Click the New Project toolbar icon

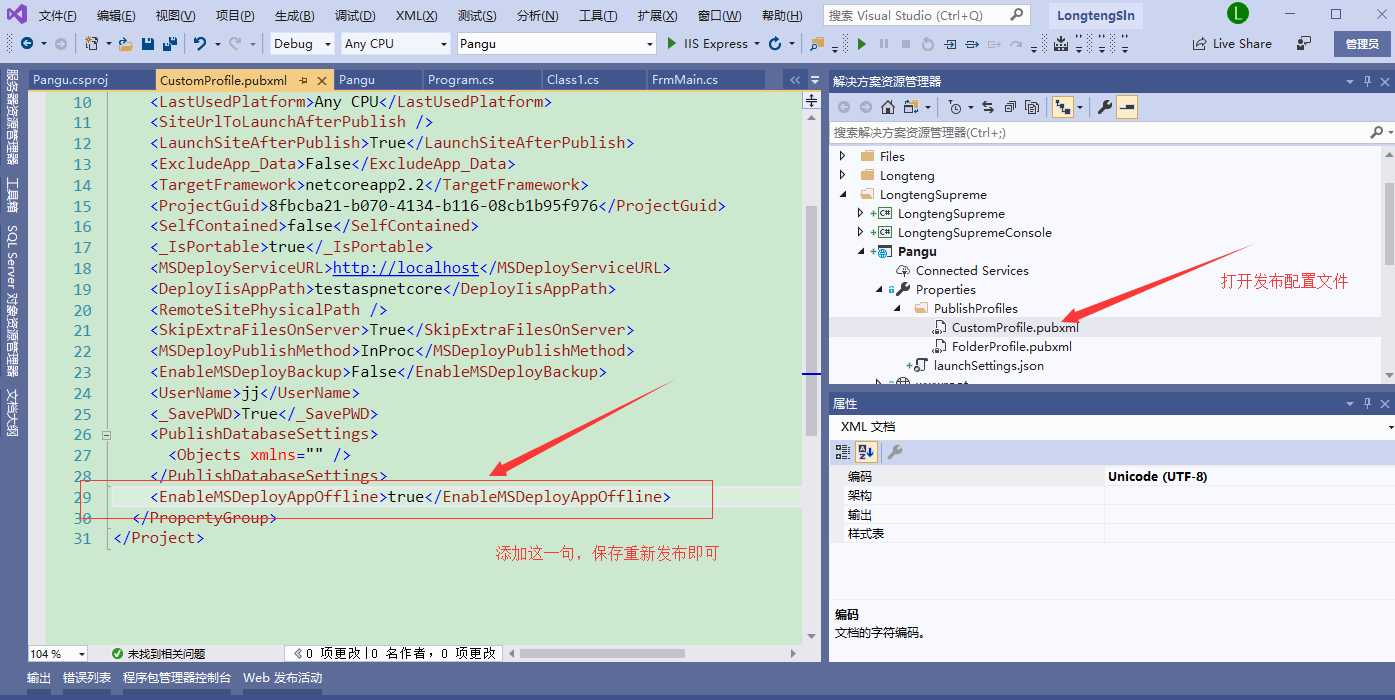(x=91, y=44)
